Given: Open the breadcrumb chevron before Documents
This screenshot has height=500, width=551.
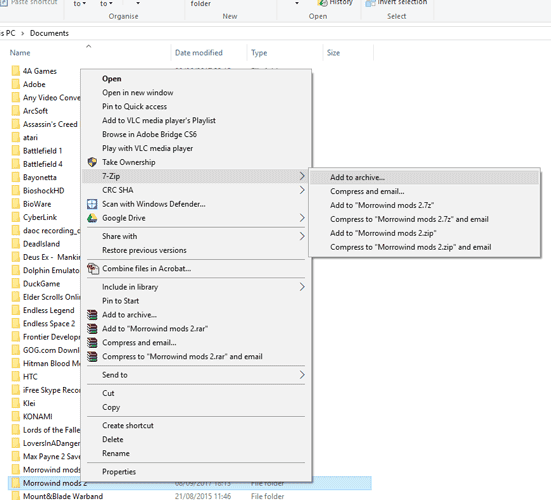Looking at the screenshot, I should coord(22,33).
